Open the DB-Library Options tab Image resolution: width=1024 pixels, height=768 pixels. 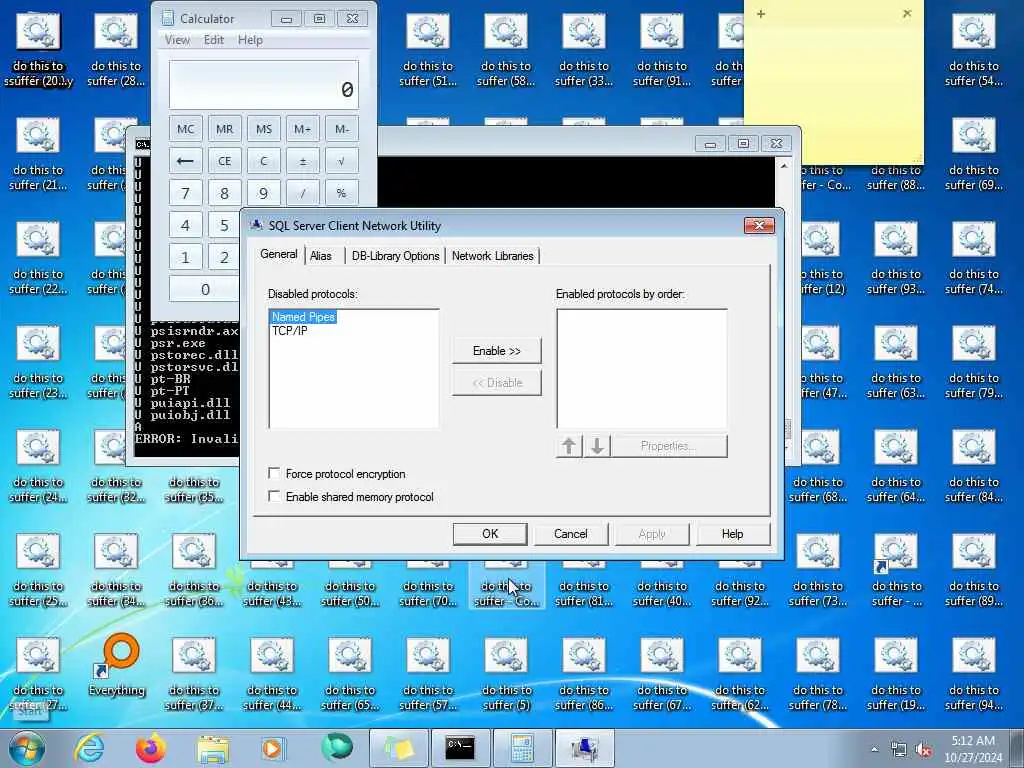(395, 256)
